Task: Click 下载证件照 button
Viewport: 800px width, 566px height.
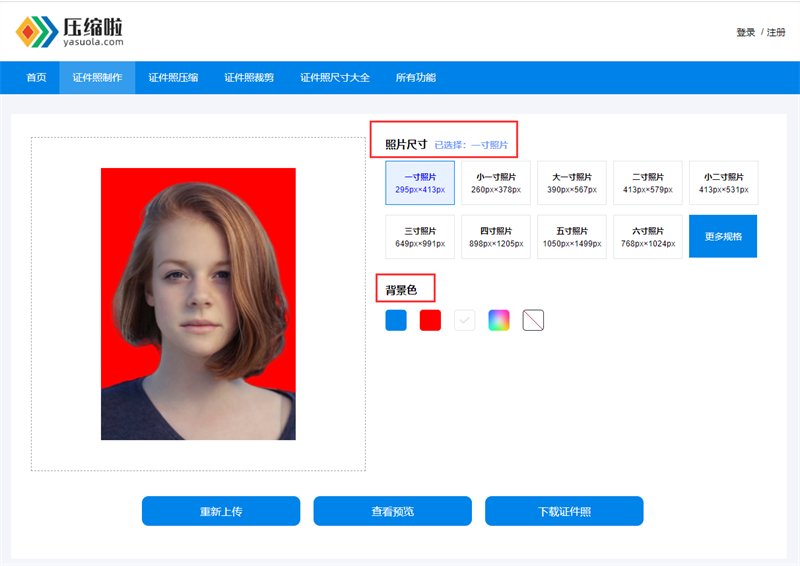Action: coord(564,511)
